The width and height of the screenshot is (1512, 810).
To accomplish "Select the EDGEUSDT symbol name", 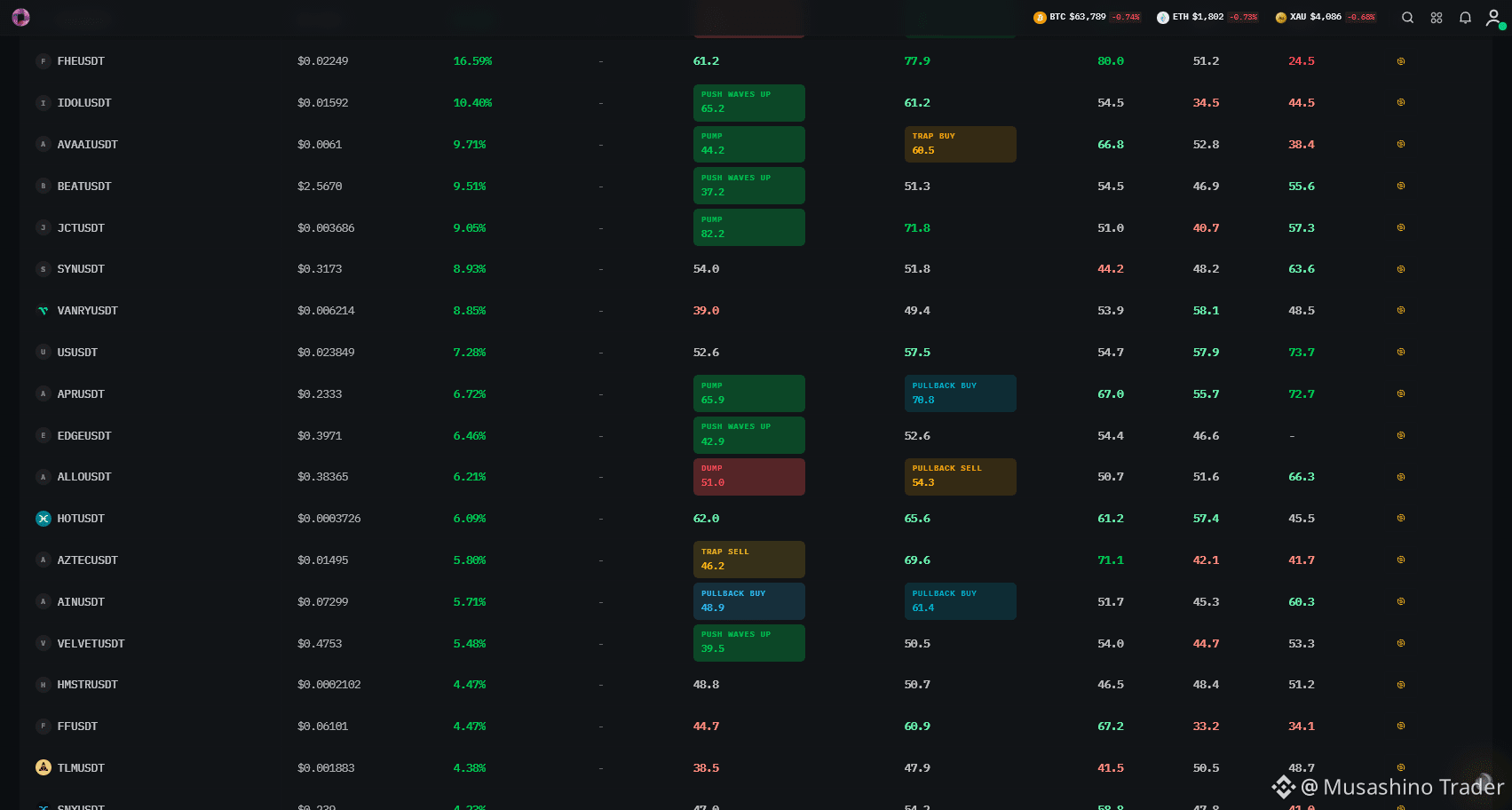I will click(84, 435).
